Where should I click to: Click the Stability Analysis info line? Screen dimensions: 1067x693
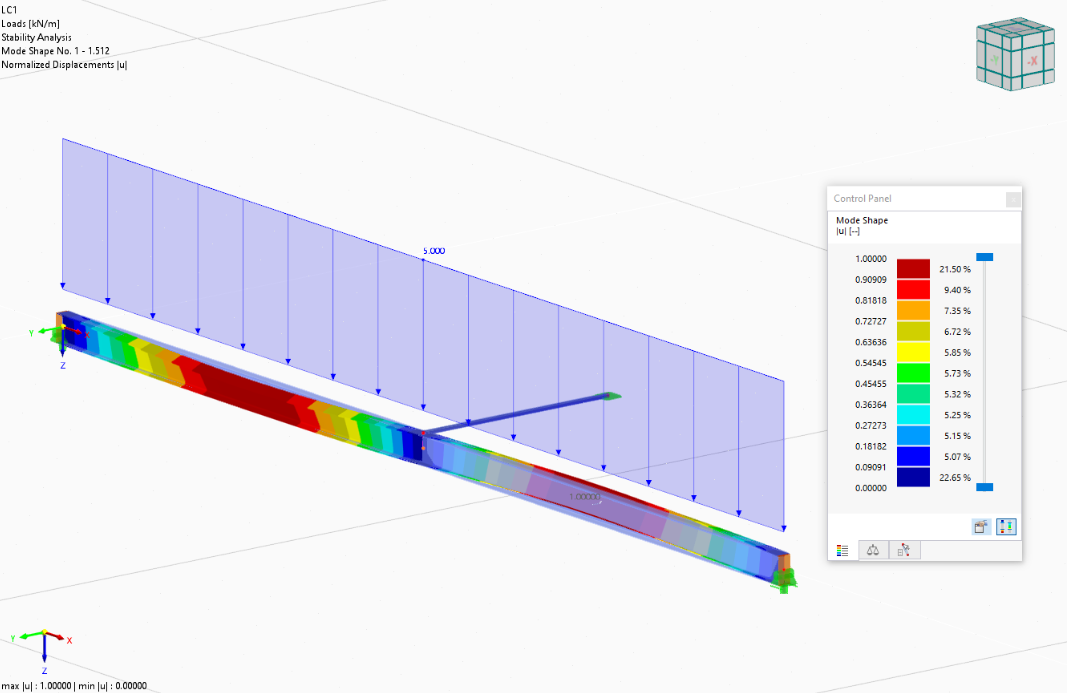point(36,37)
